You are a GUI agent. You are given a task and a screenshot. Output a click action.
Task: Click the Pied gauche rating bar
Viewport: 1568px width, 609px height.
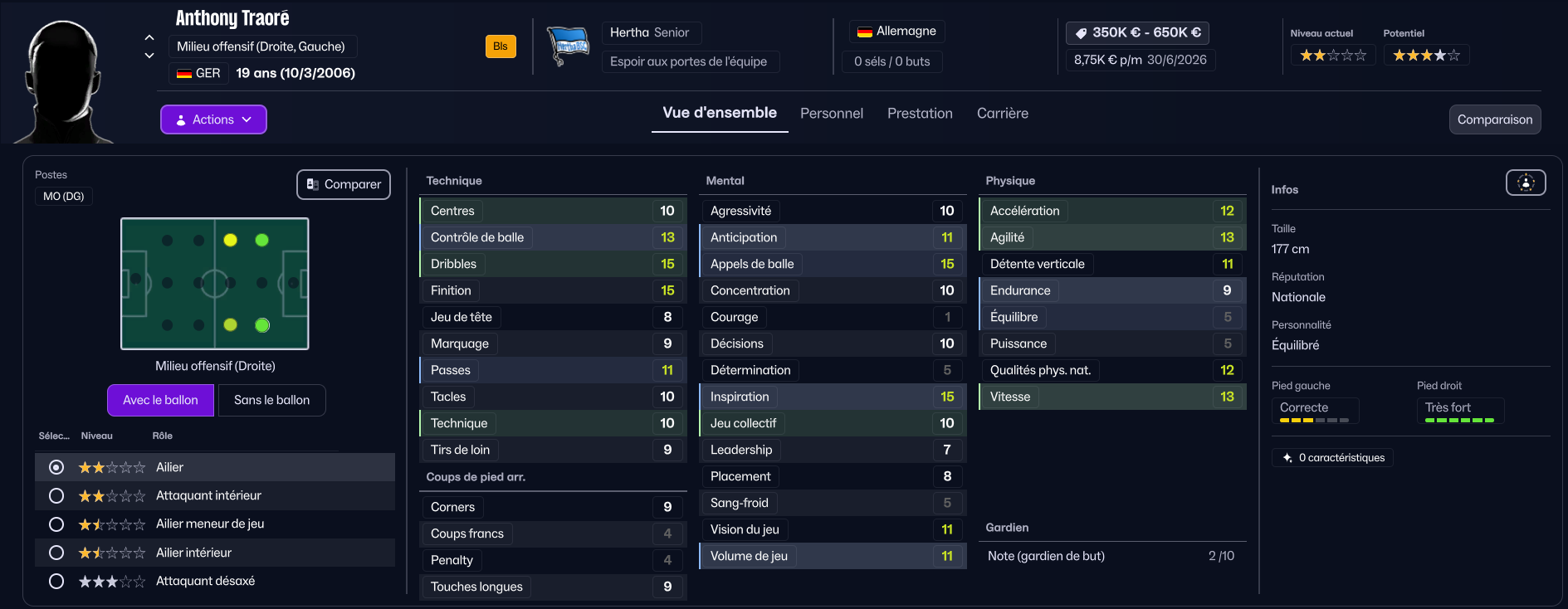(1314, 421)
